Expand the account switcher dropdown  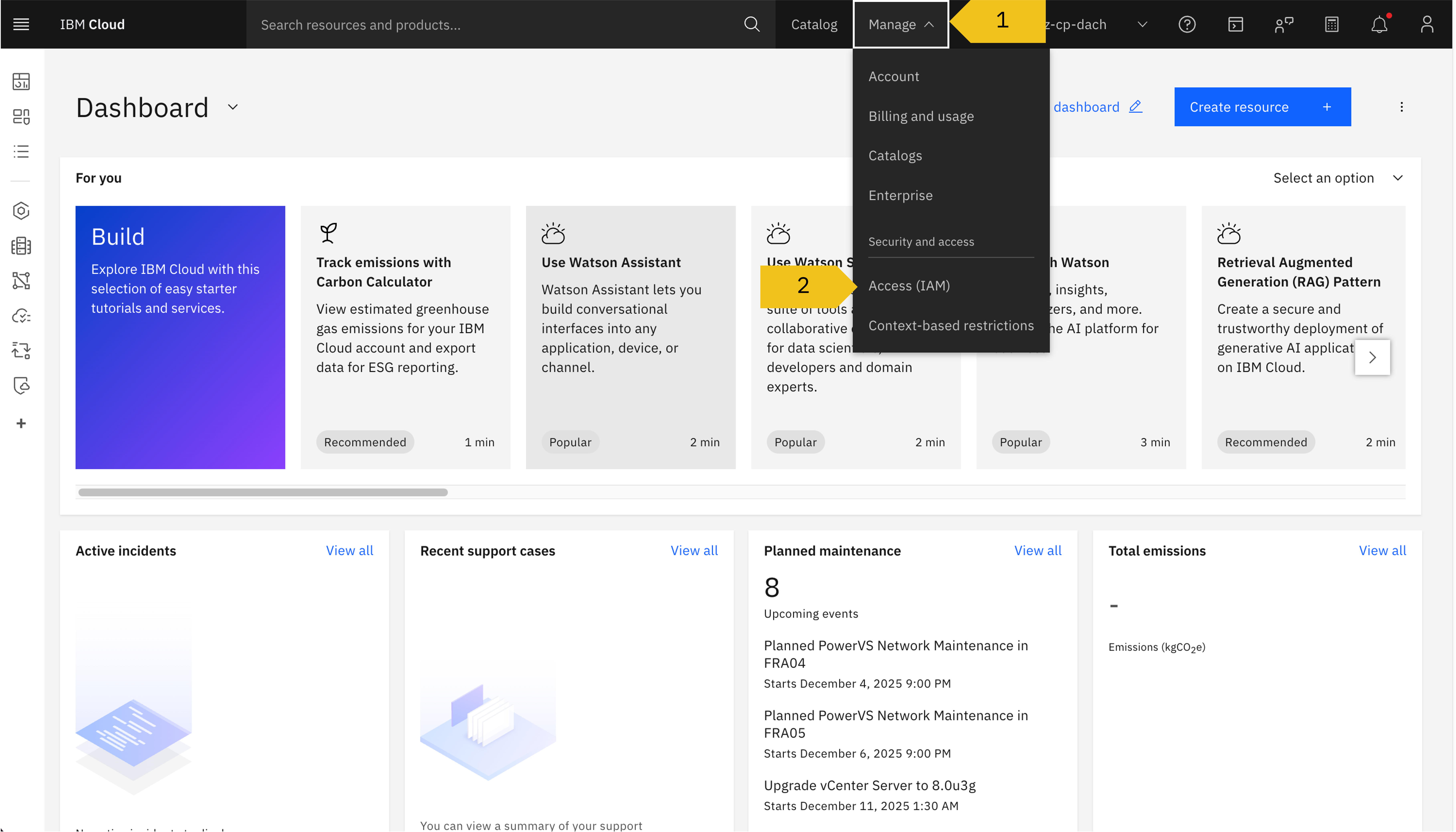point(1142,24)
